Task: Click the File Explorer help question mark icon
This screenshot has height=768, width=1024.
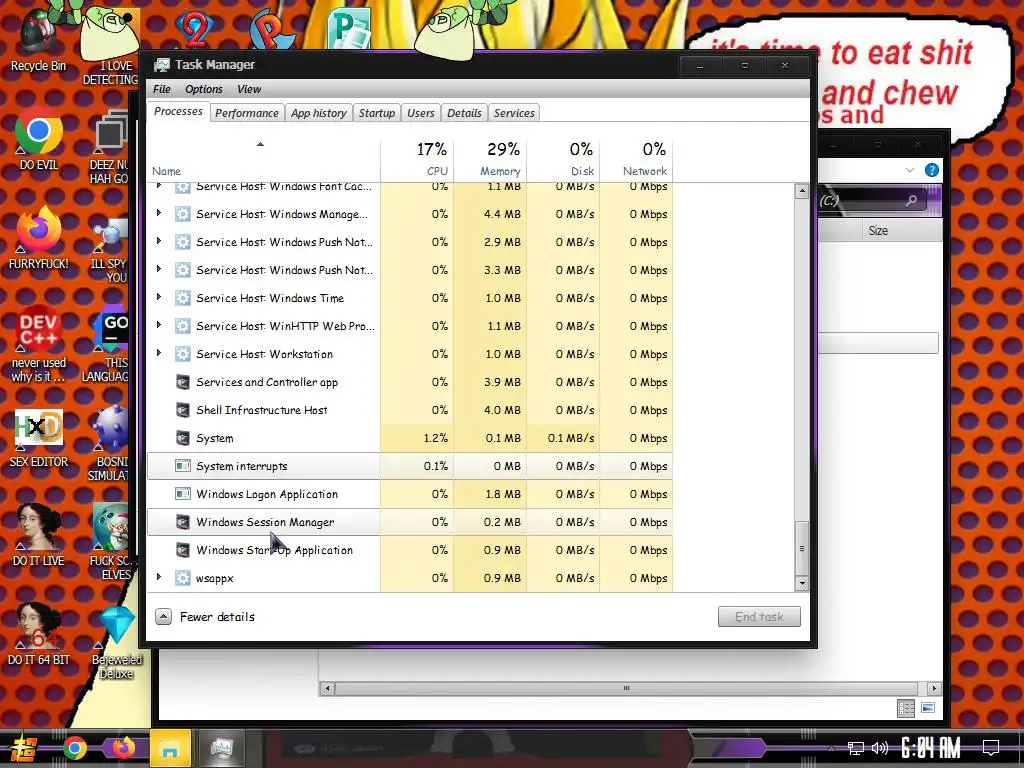Action: [932, 170]
